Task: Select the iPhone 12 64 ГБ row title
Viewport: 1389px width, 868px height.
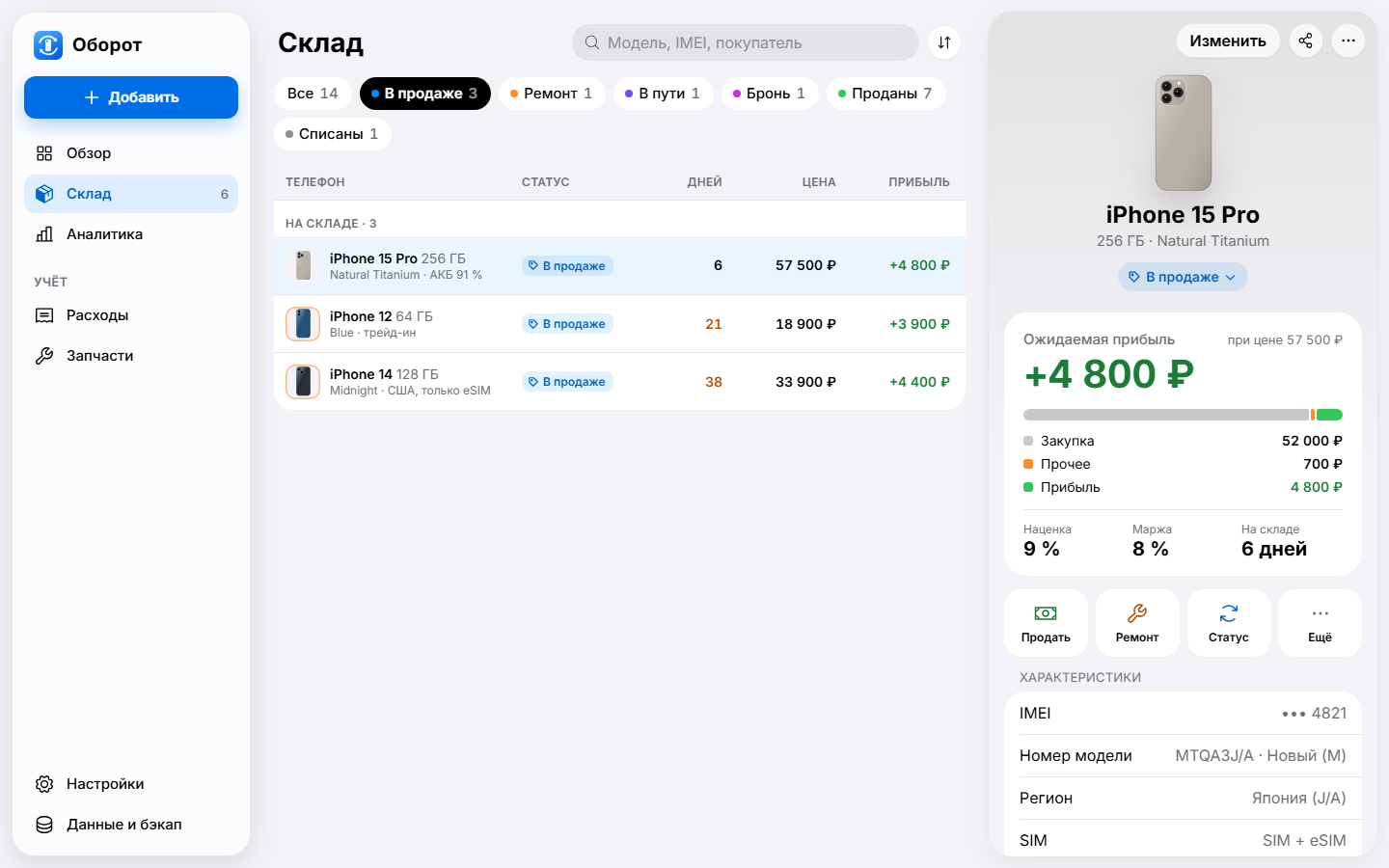Action: coord(381,316)
